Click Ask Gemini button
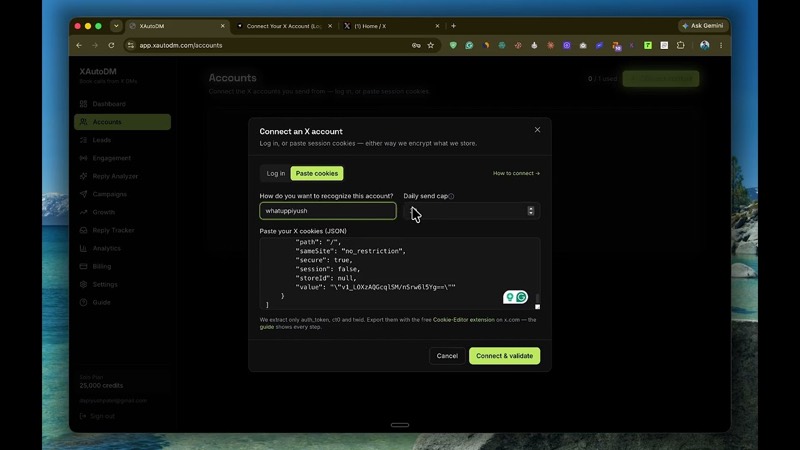Screen dimensions: 800x450 [703, 26]
